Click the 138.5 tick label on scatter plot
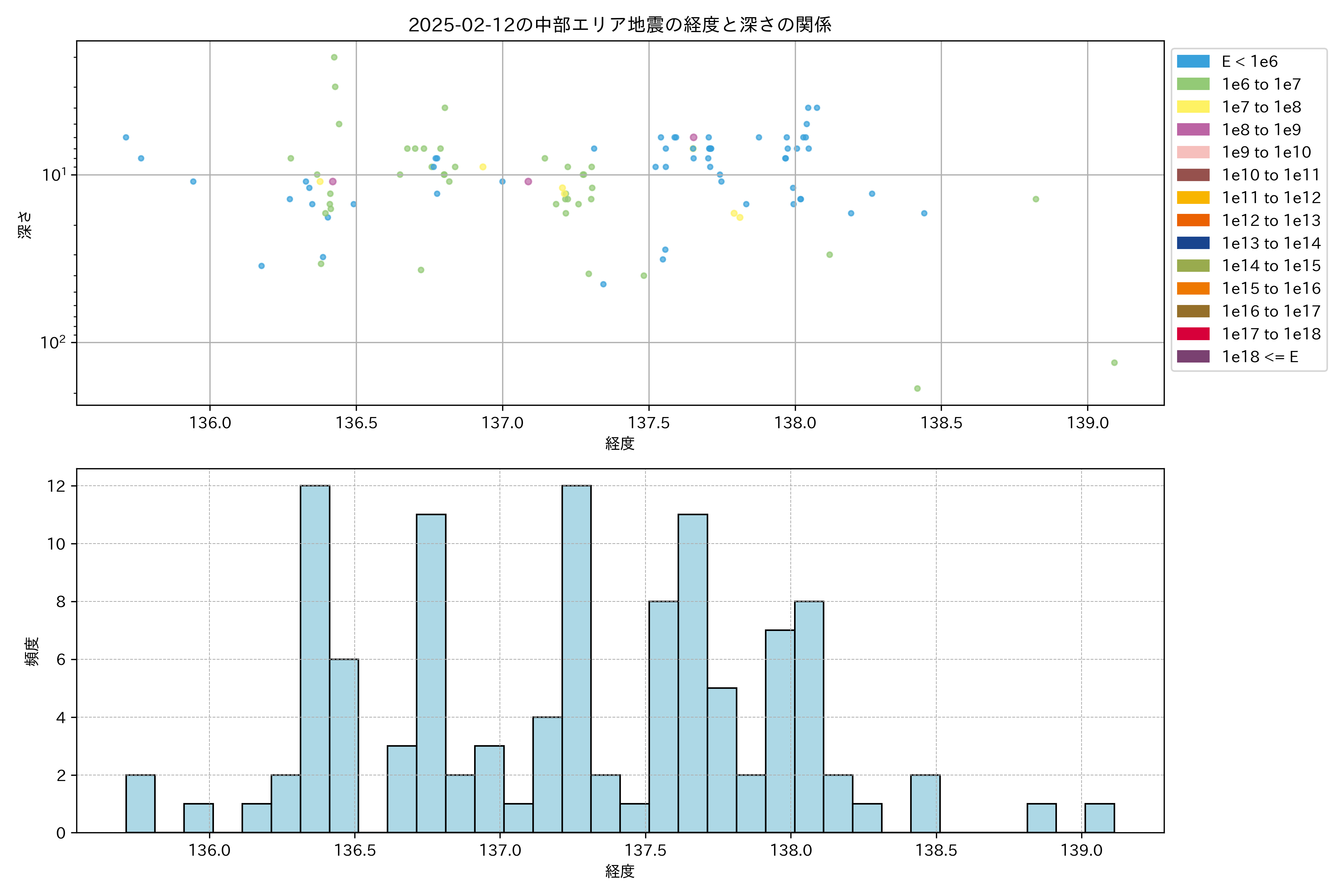 point(941,423)
